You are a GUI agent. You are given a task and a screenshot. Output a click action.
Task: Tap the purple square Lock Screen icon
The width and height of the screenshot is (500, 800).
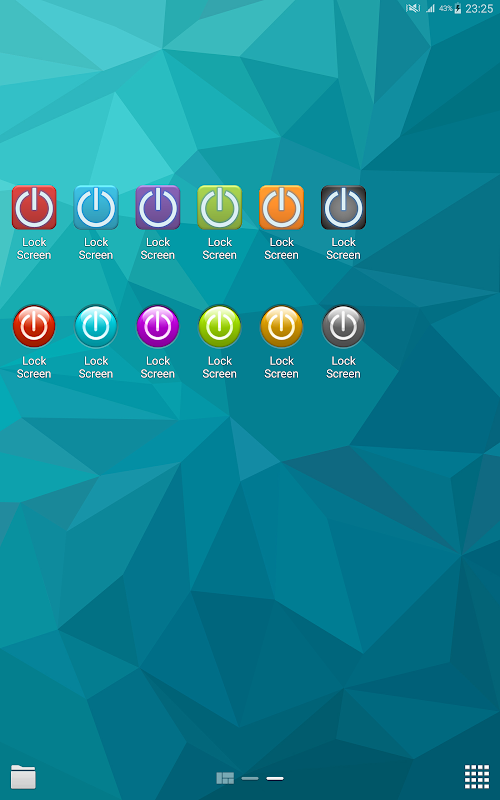coord(158,208)
